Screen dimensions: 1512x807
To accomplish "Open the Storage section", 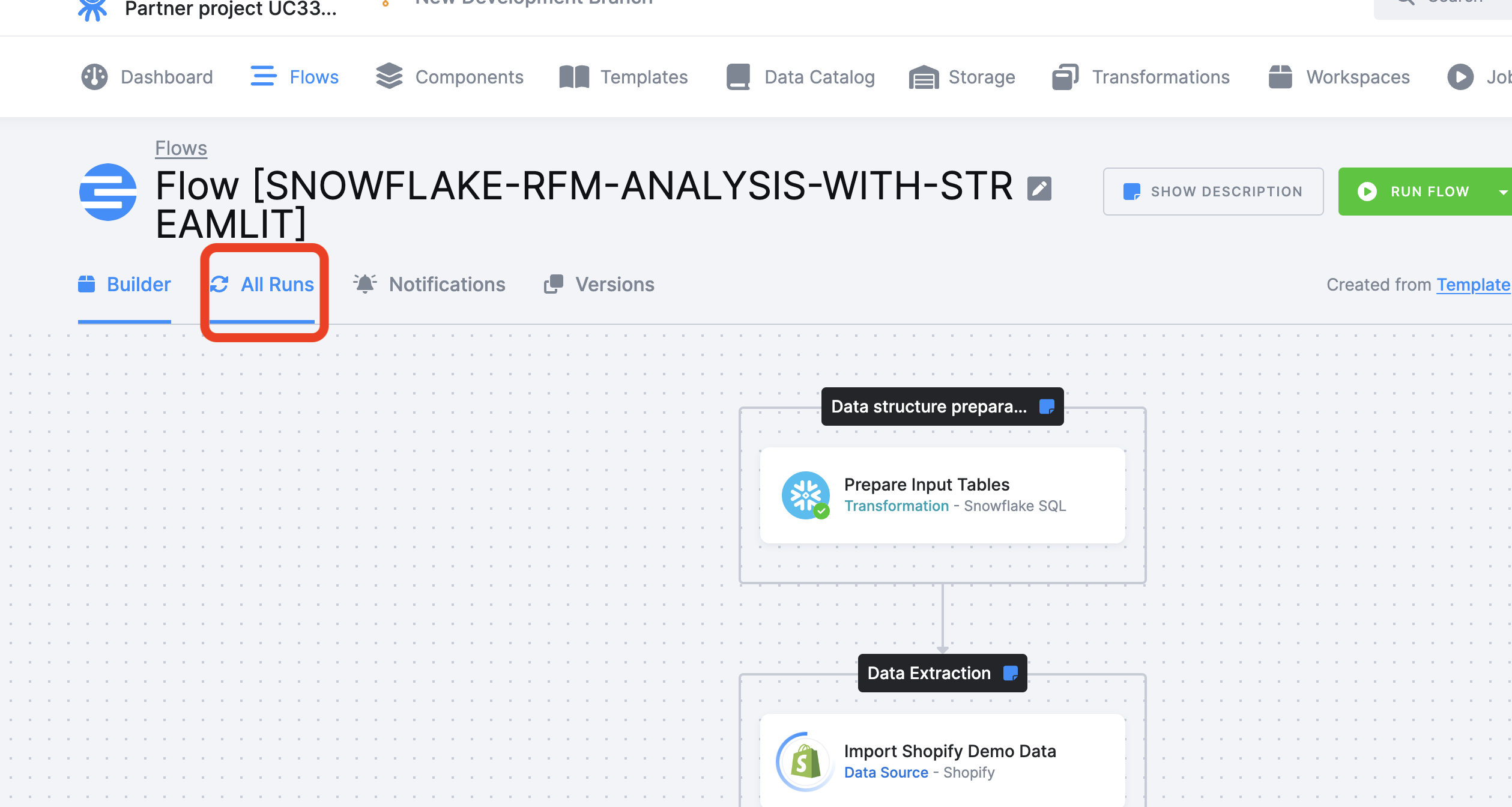I will click(x=962, y=77).
